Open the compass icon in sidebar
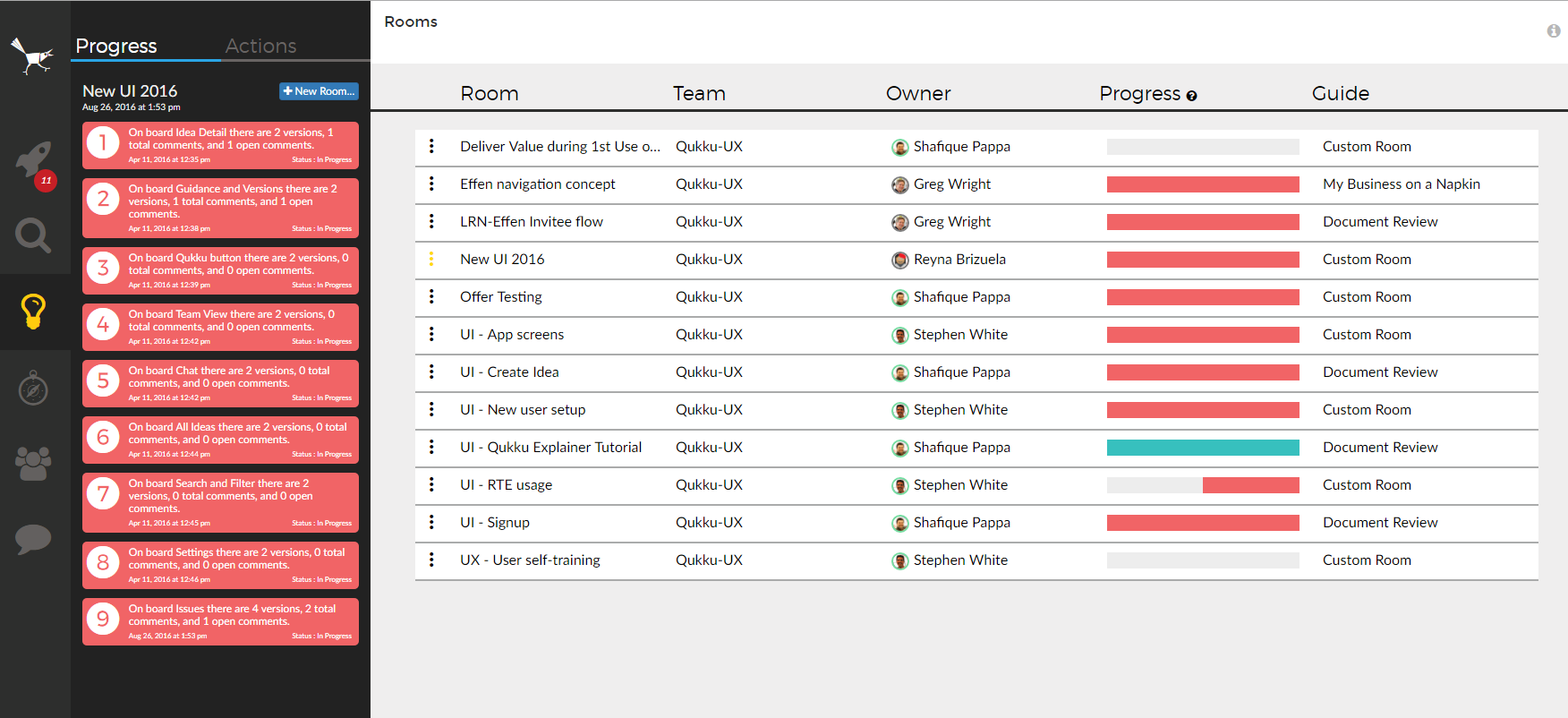Image resolution: width=1568 pixels, height=718 pixels. [x=33, y=389]
